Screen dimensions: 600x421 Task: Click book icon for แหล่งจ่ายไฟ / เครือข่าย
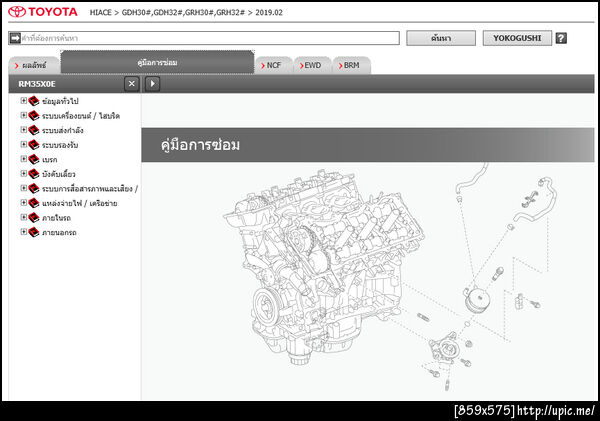34,203
